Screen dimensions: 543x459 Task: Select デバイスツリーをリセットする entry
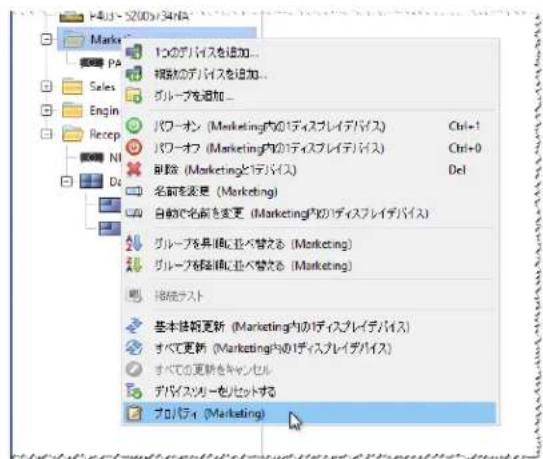310,391
